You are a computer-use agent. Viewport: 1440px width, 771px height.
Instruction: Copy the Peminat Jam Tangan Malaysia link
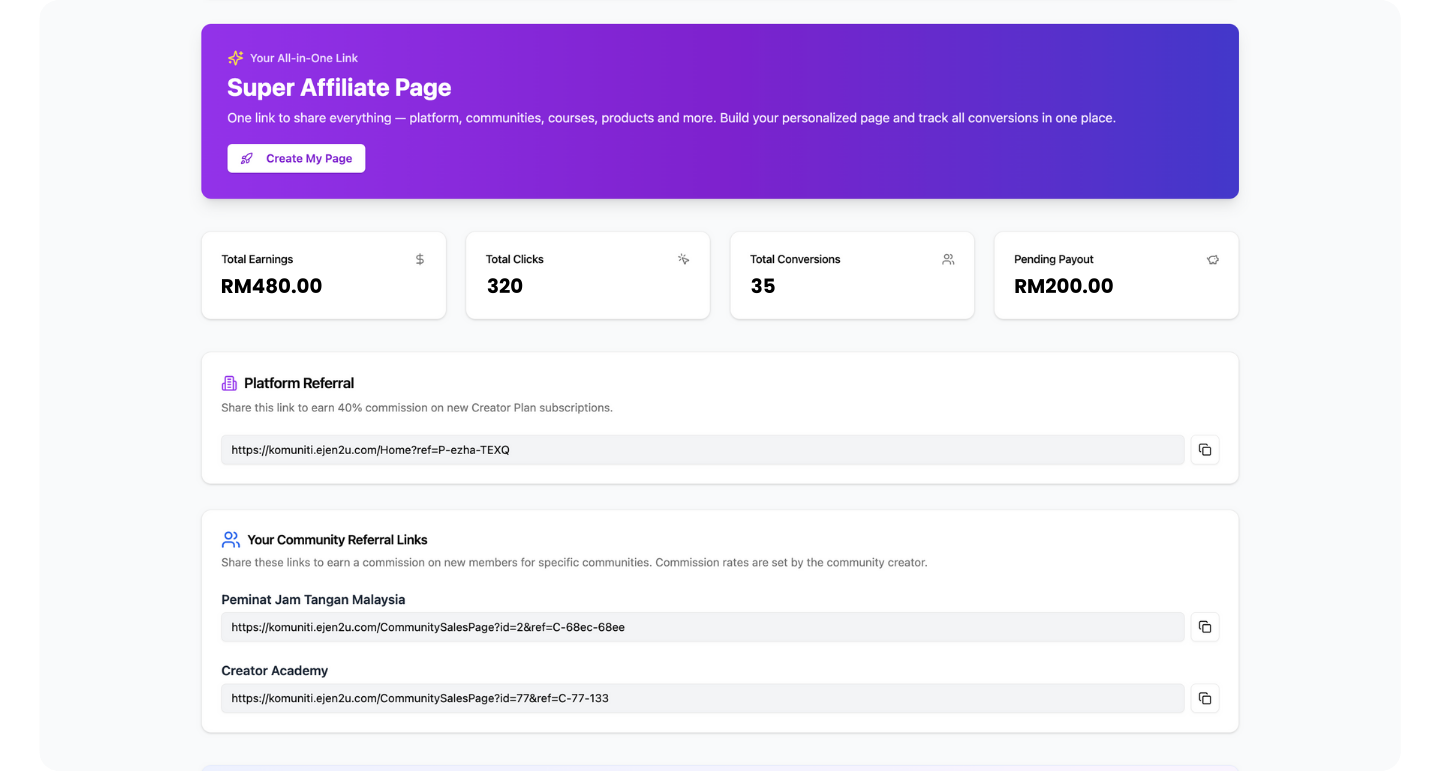1204,627
